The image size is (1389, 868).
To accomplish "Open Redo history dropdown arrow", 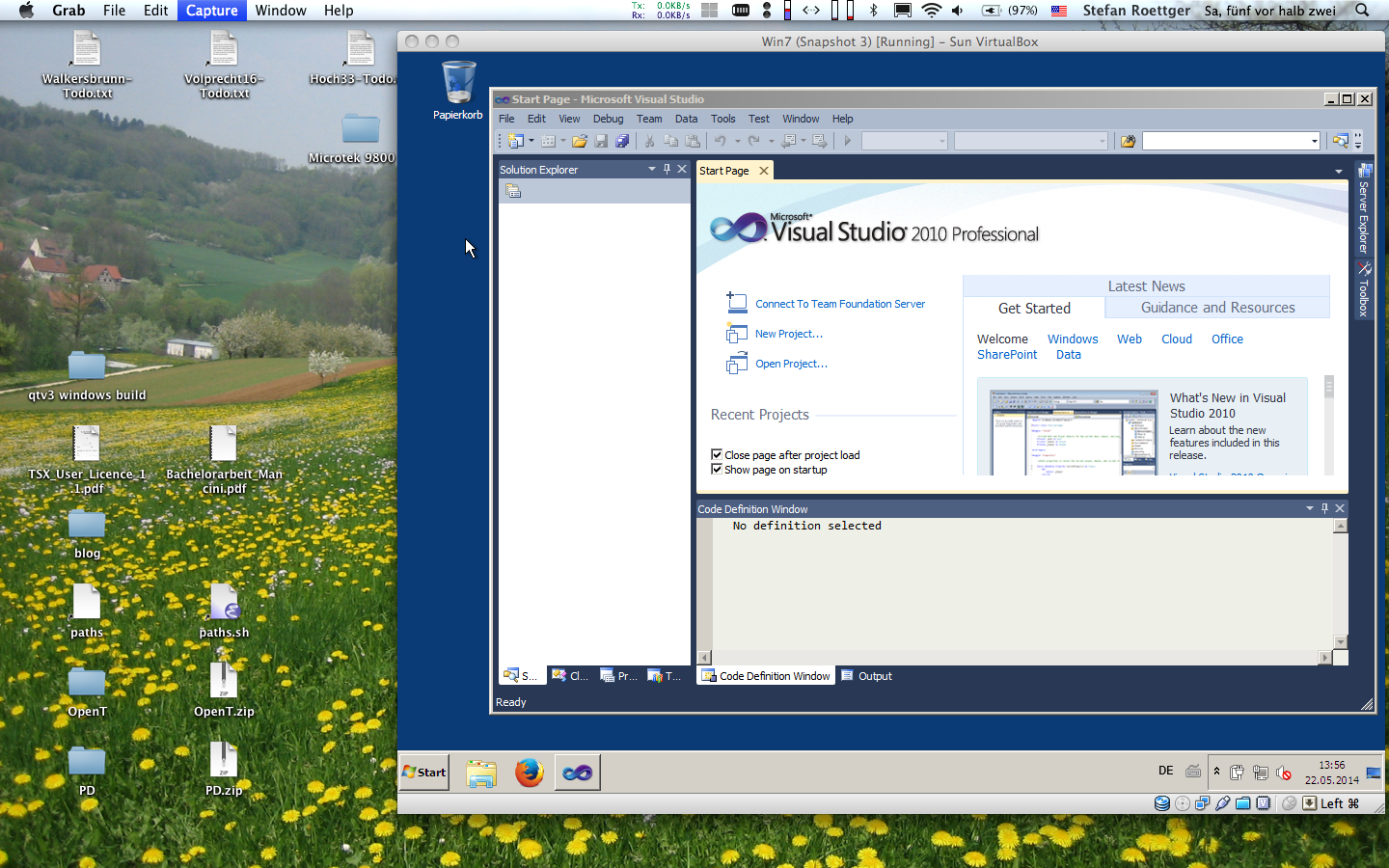I will click(772, 141).
